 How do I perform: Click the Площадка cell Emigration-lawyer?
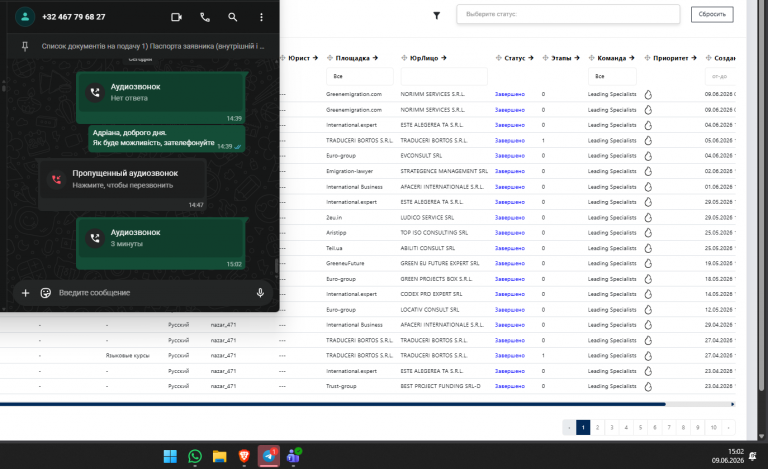(349, 171)
